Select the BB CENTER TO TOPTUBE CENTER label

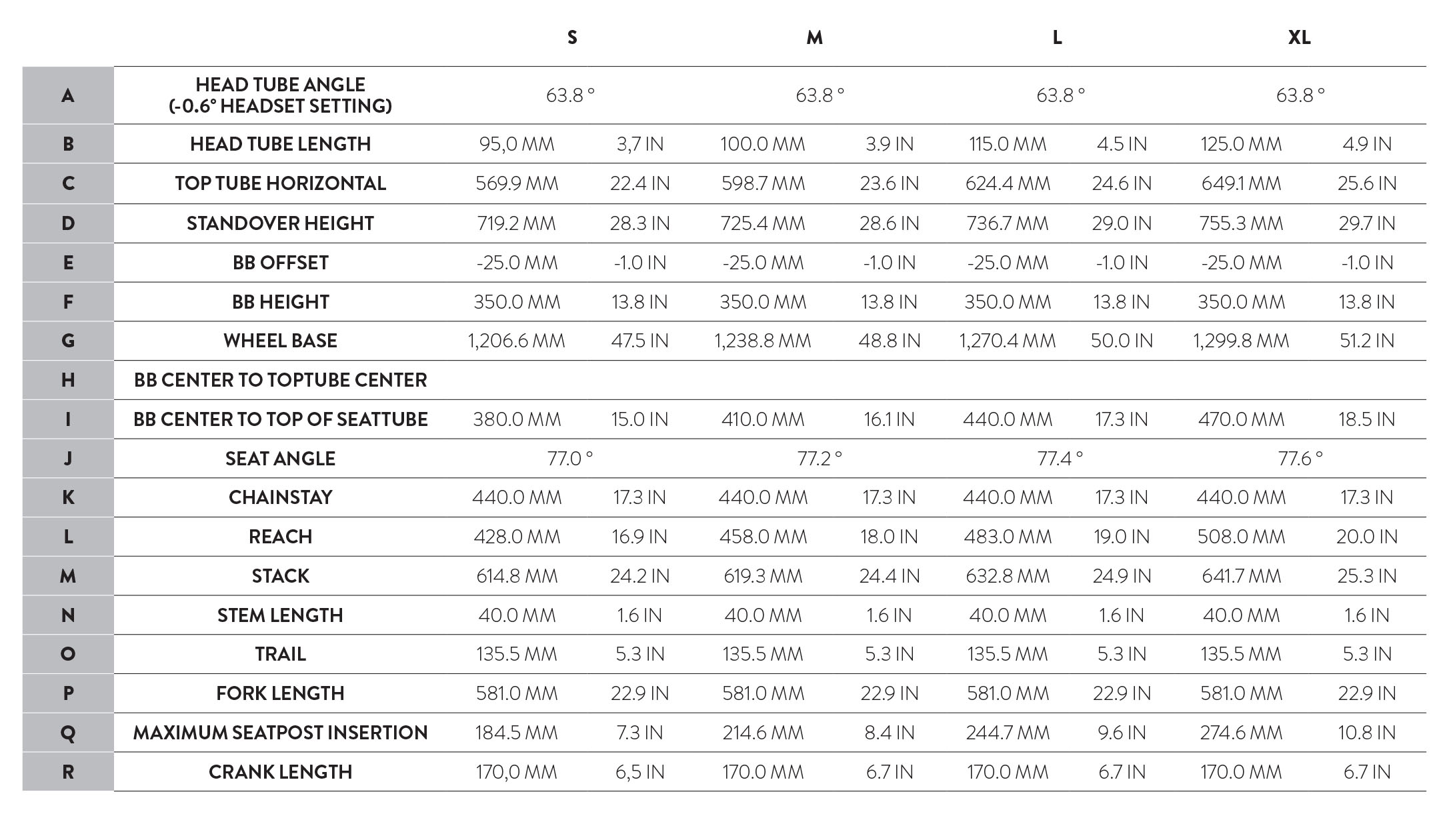coord(280,380)
